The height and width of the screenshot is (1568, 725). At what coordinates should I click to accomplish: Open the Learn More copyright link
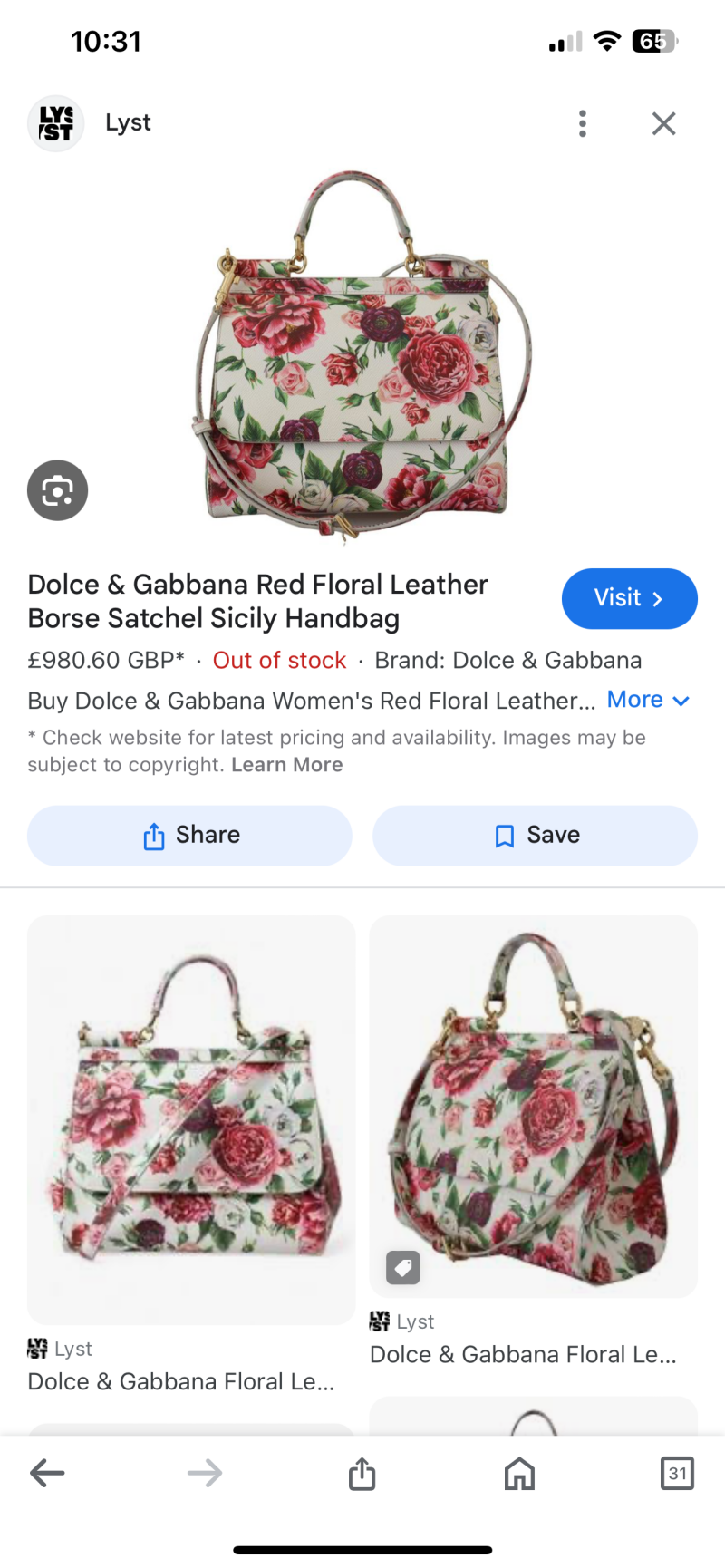(286, 765)
